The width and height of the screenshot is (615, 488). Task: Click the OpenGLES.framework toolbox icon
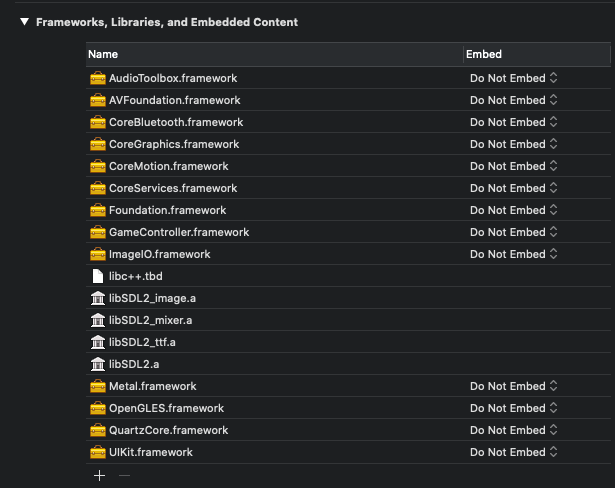tap(98, 408)
